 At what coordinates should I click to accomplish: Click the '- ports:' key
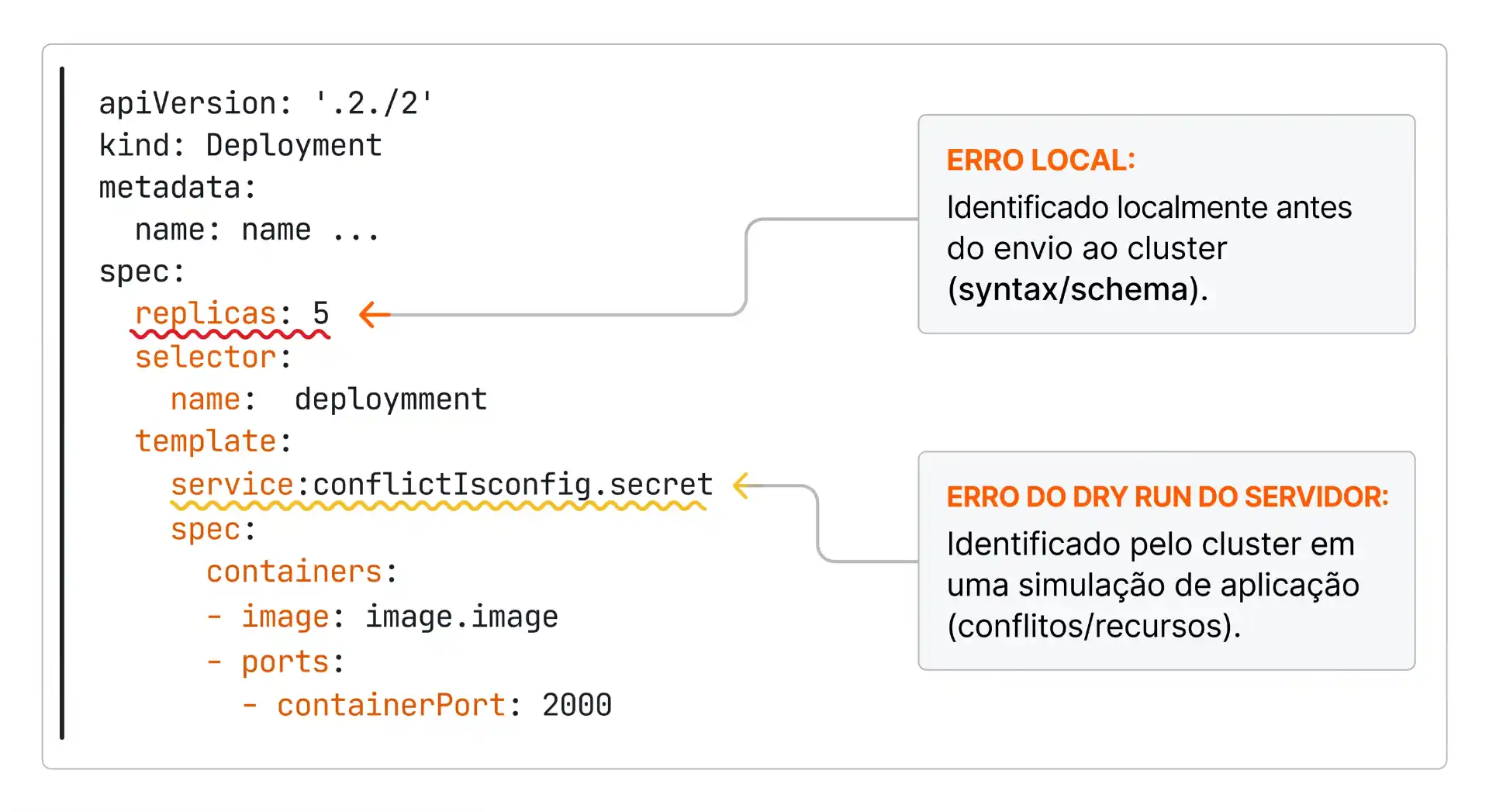(x=275, y=662)
